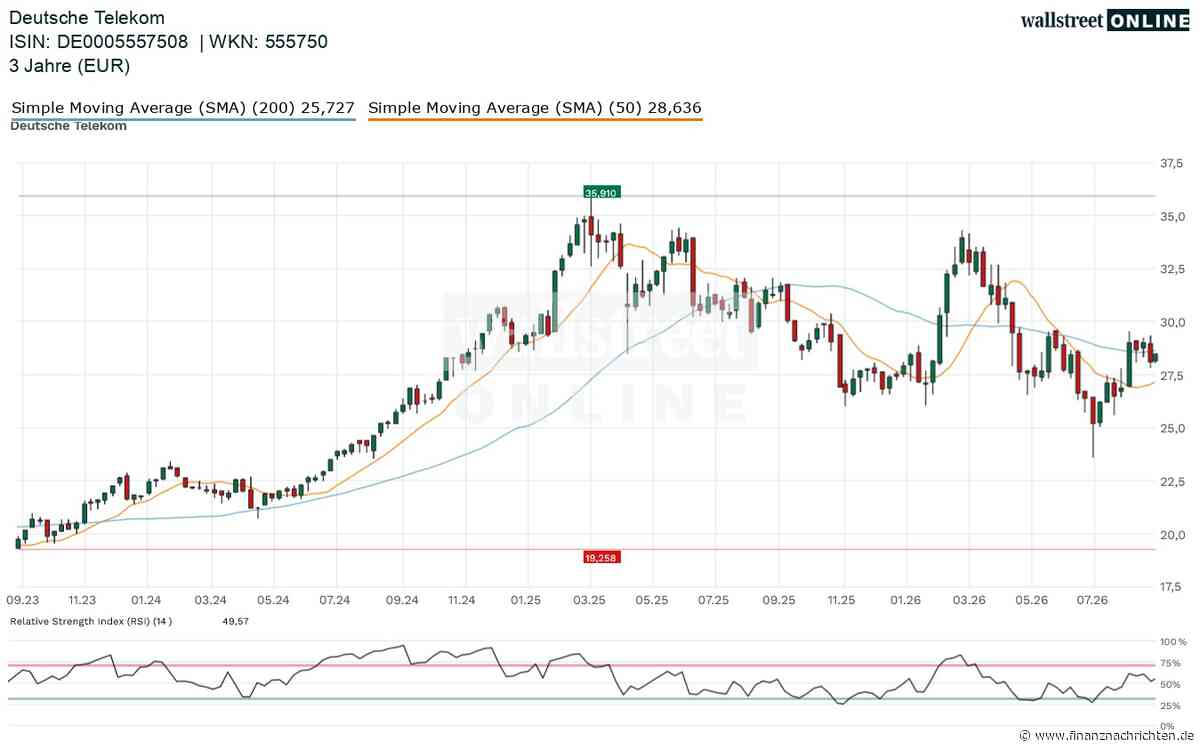Click the 22,5 price axis label

coord(1171,481)
